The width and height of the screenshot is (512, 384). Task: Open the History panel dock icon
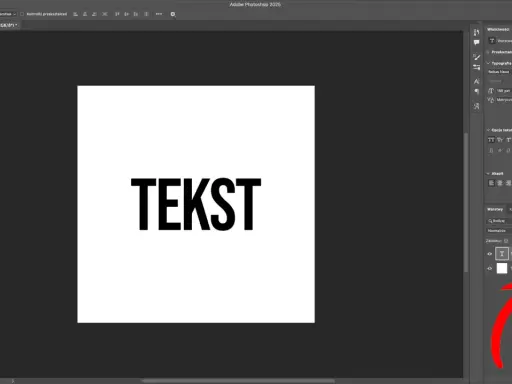(x=476, y=32)
